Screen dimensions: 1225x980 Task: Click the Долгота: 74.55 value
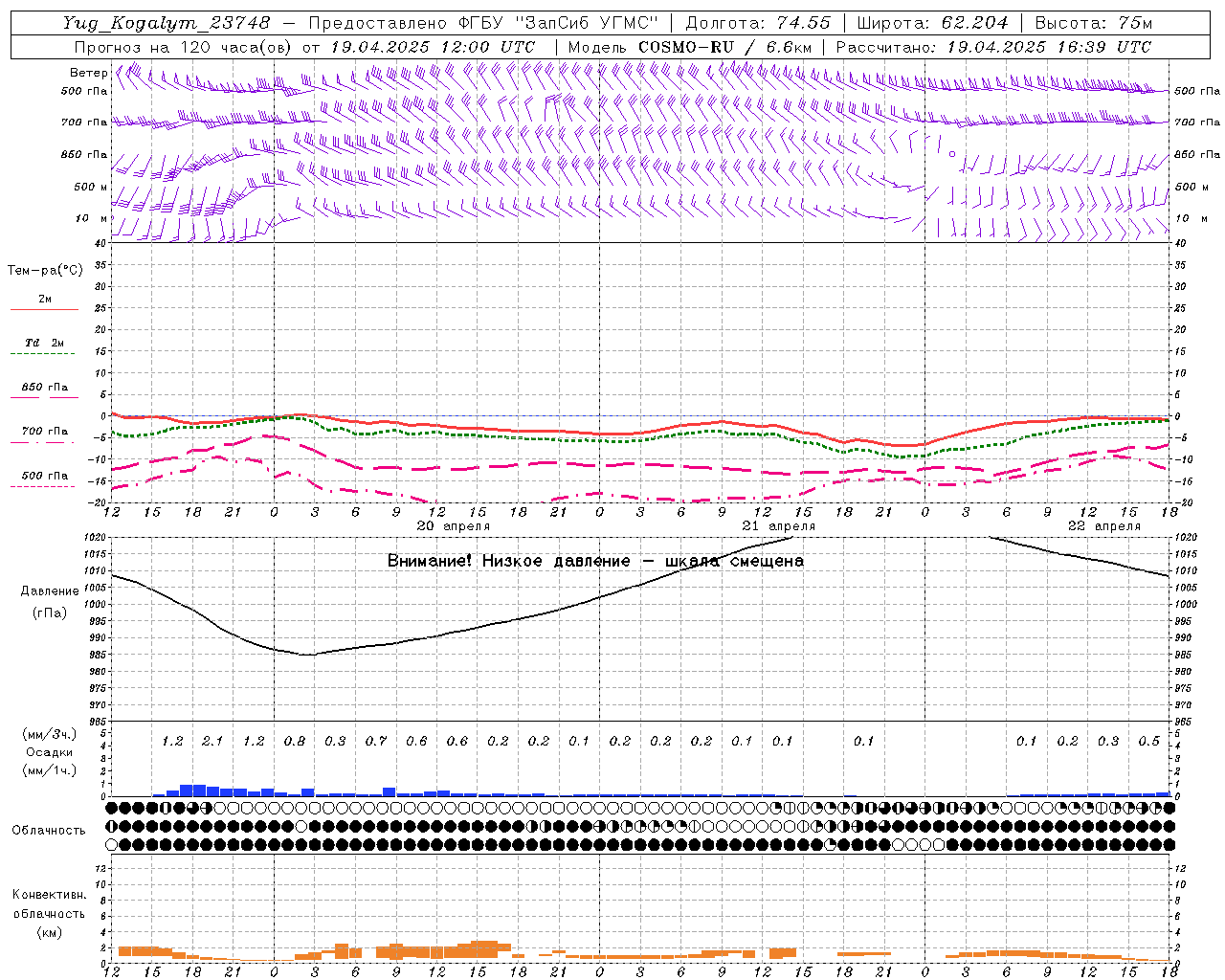(x=758, y=23)
